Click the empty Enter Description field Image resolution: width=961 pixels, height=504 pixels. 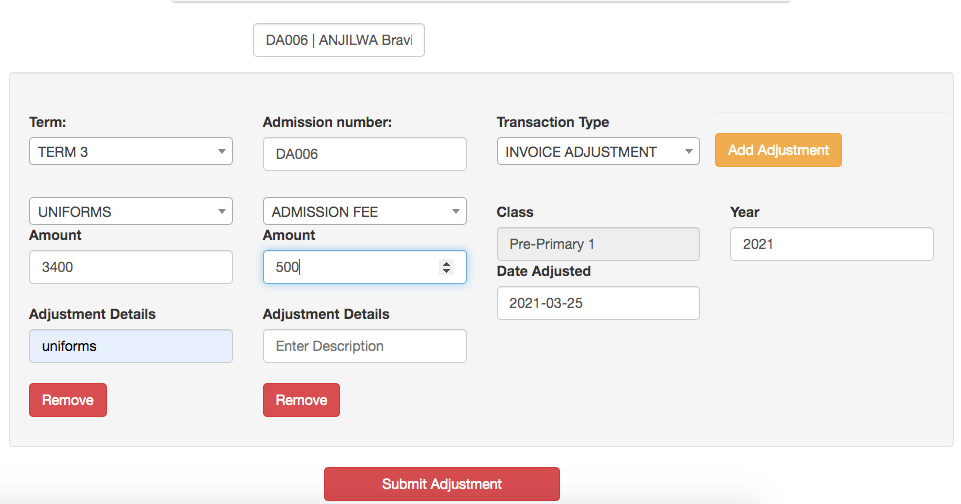(x=364, y=346)
